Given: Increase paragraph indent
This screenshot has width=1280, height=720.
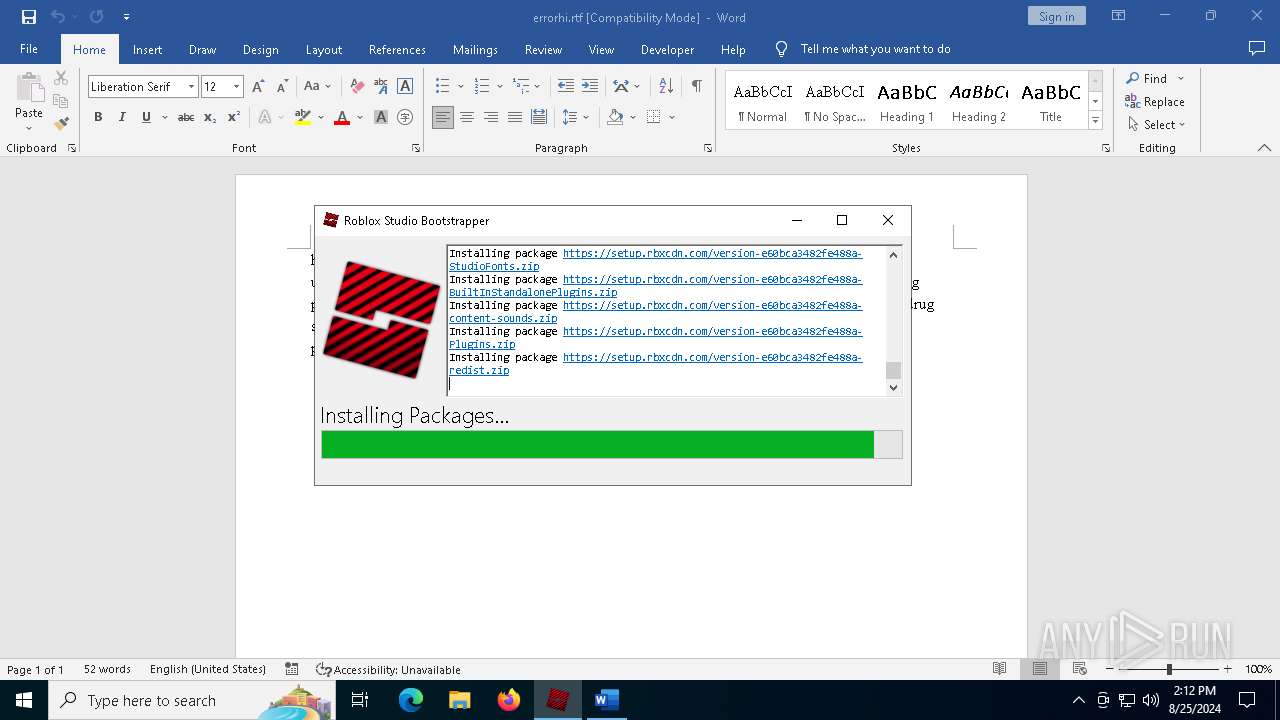Looking at the screenshot, I should (590, 86).
